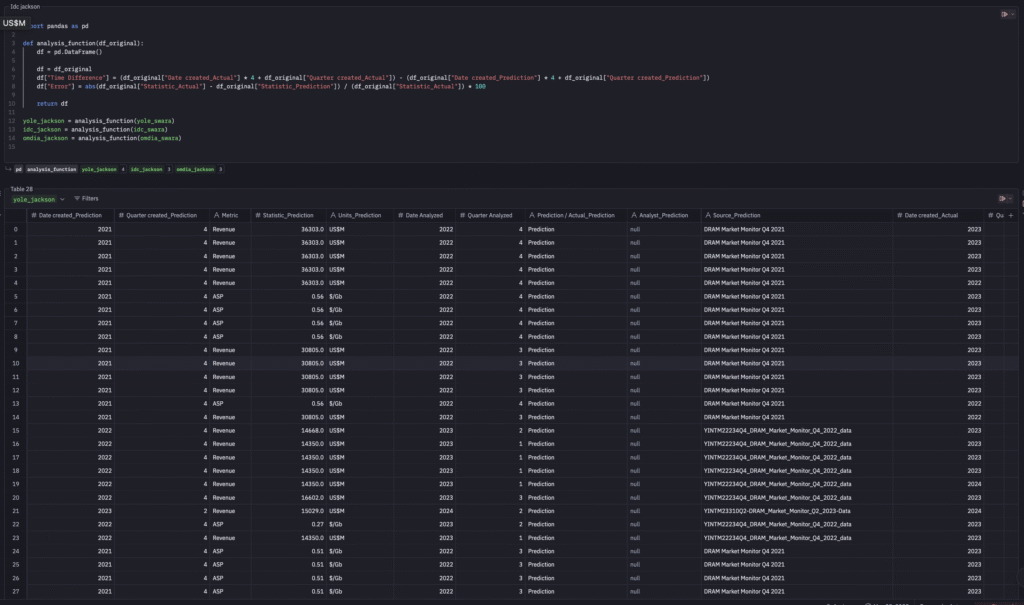Image resolution: width=1024 pixels, height=605 pixels.
Task: Click the Filters button above the table
Action: pos(89,198)
